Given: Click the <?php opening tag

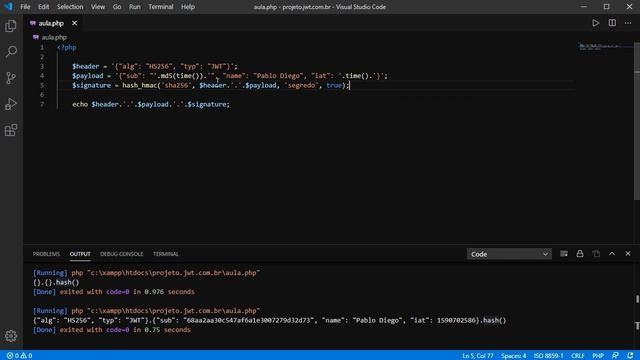Looking at the screenshot, I should pyautogui.click(x=66, y=47).
